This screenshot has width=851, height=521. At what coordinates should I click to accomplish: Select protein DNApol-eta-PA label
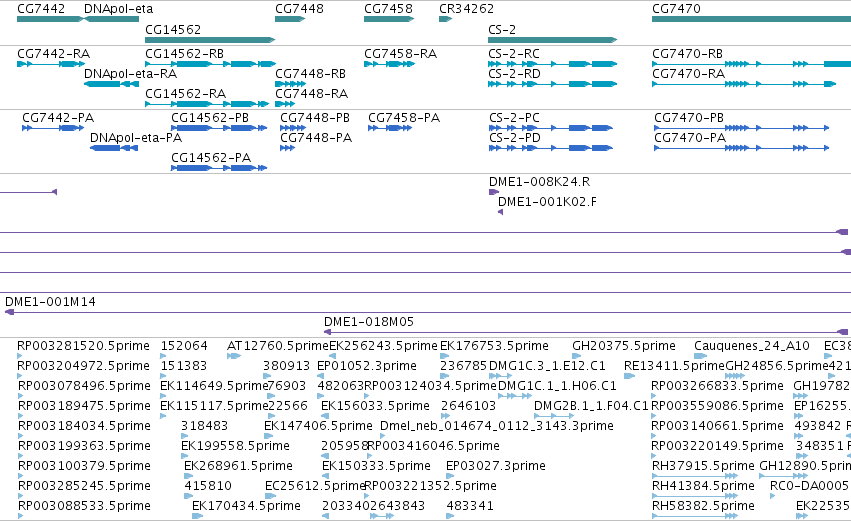point(136,138)
